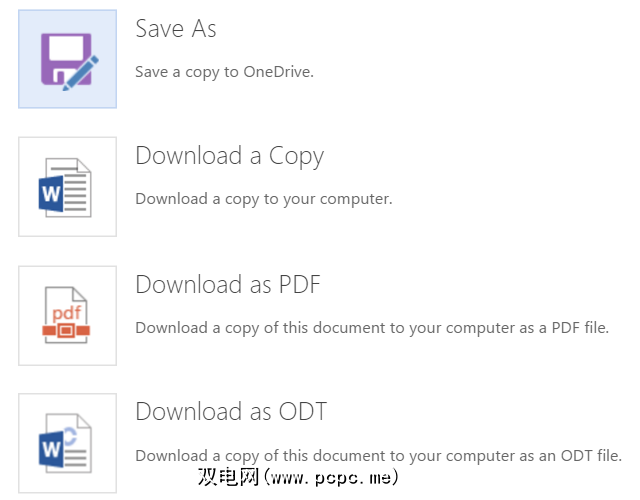640x500 pixels.
Task: Click the Download a Copy Word icon
Action: [67, 187]
